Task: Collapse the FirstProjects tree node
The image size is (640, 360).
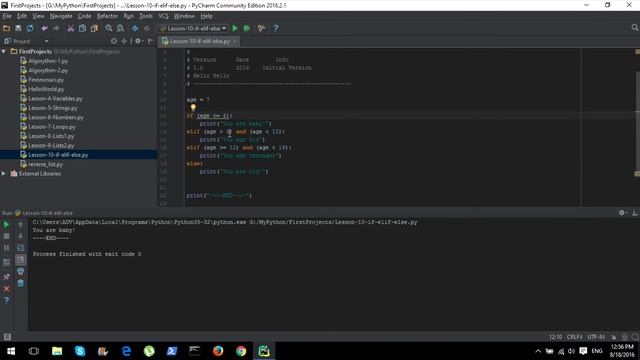Action: coord(4,51)
